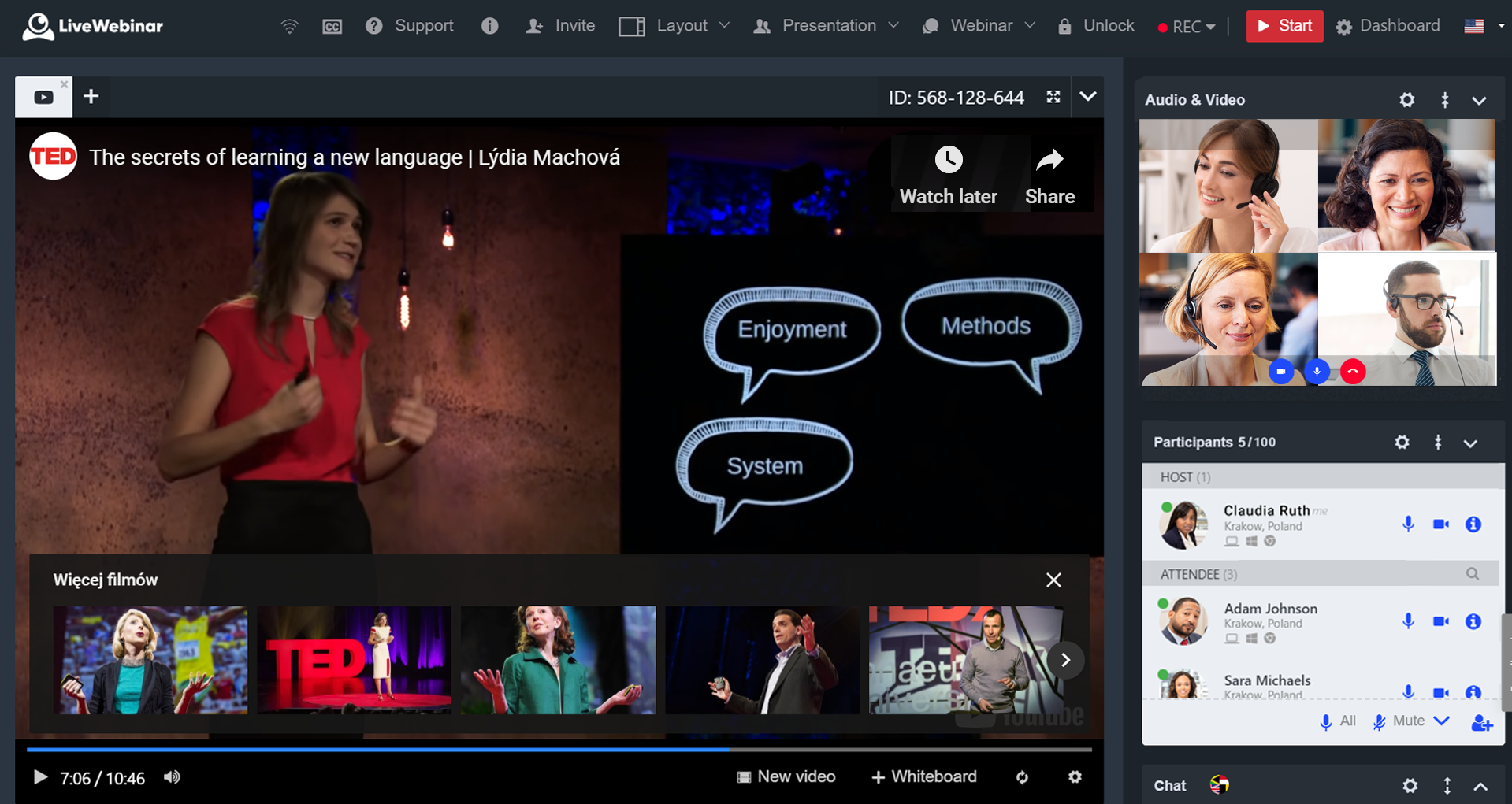
Task: Open attendee search magnifier icon
Action: click(x=1473, y=574)
